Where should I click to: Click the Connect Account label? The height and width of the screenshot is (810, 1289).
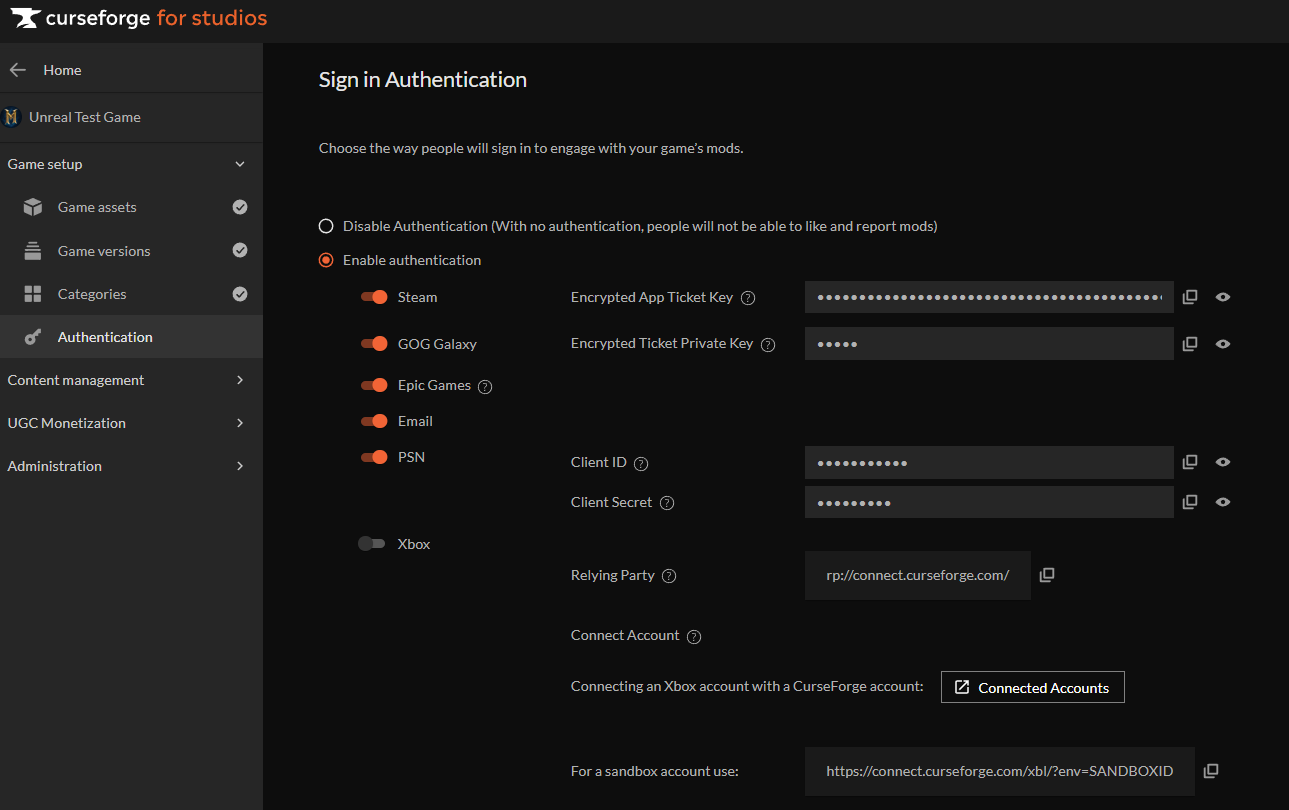pos(625,635)
